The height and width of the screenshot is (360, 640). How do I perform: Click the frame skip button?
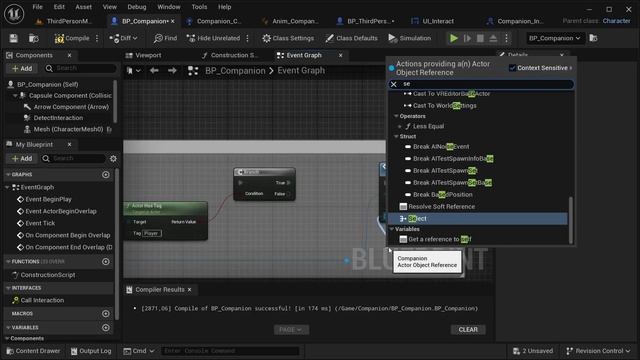coord(467,38)
